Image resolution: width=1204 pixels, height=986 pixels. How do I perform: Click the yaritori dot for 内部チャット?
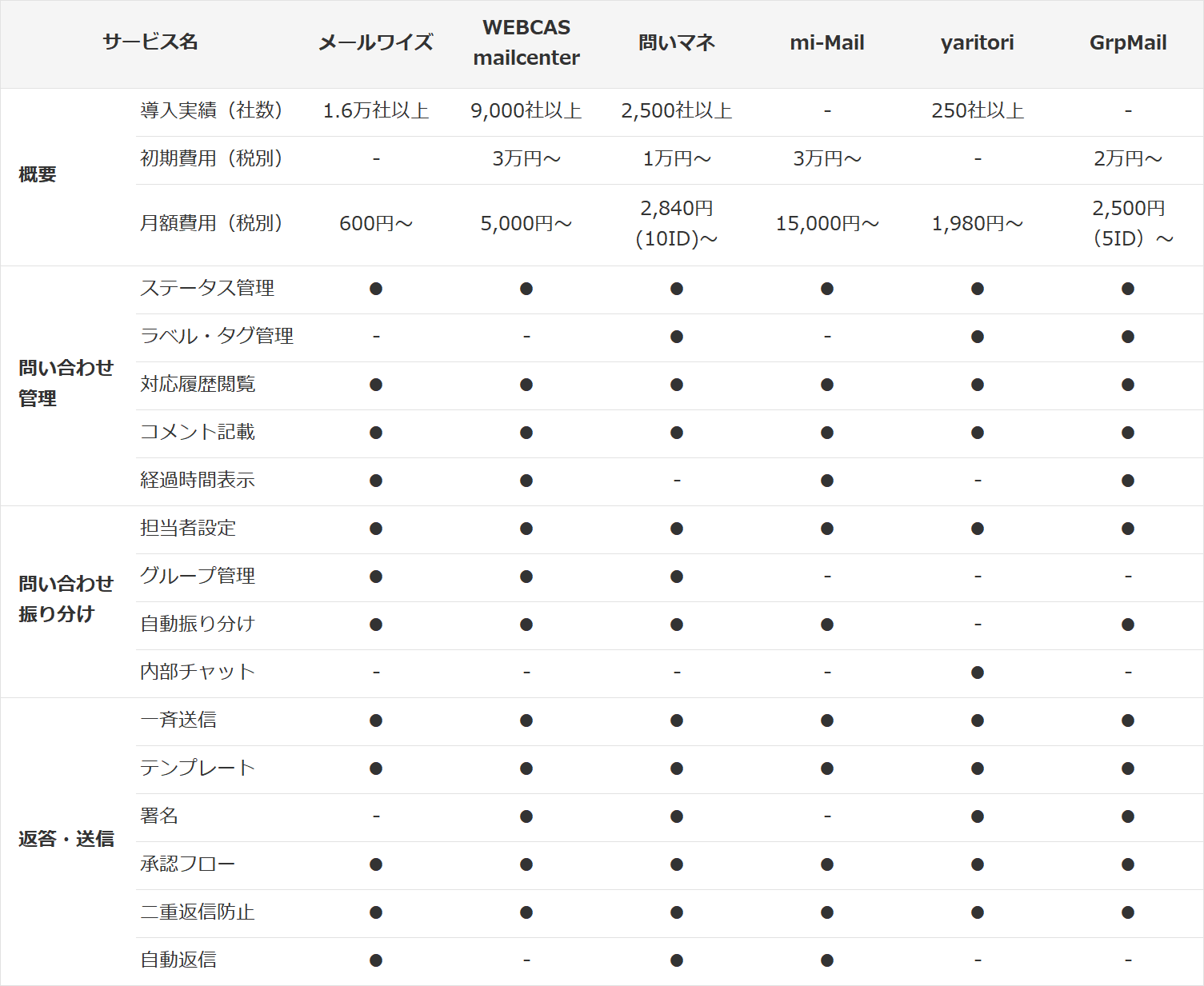(x=977, y=673)
